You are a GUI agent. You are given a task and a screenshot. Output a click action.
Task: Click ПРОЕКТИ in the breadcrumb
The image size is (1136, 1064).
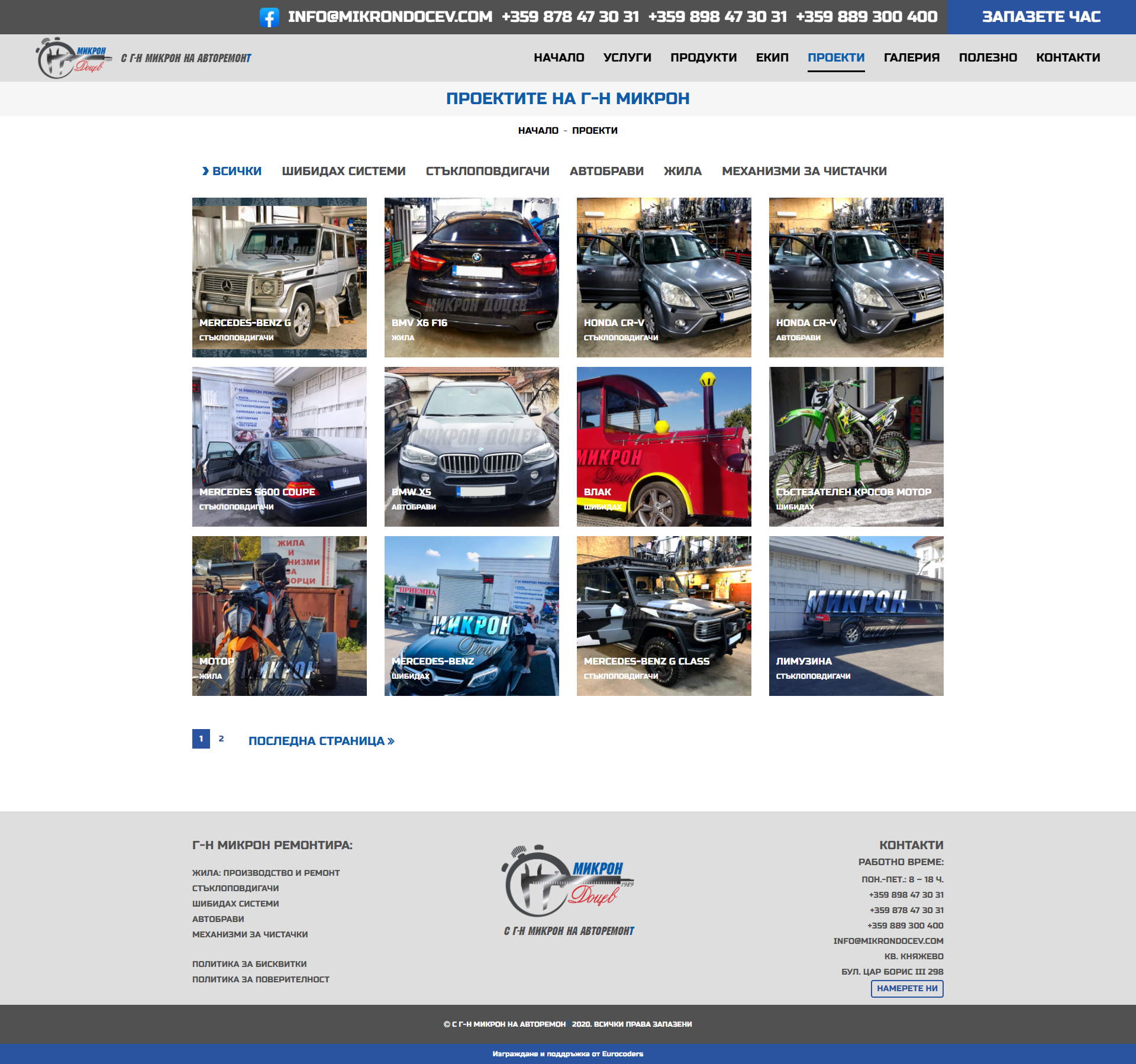(595, 130)
